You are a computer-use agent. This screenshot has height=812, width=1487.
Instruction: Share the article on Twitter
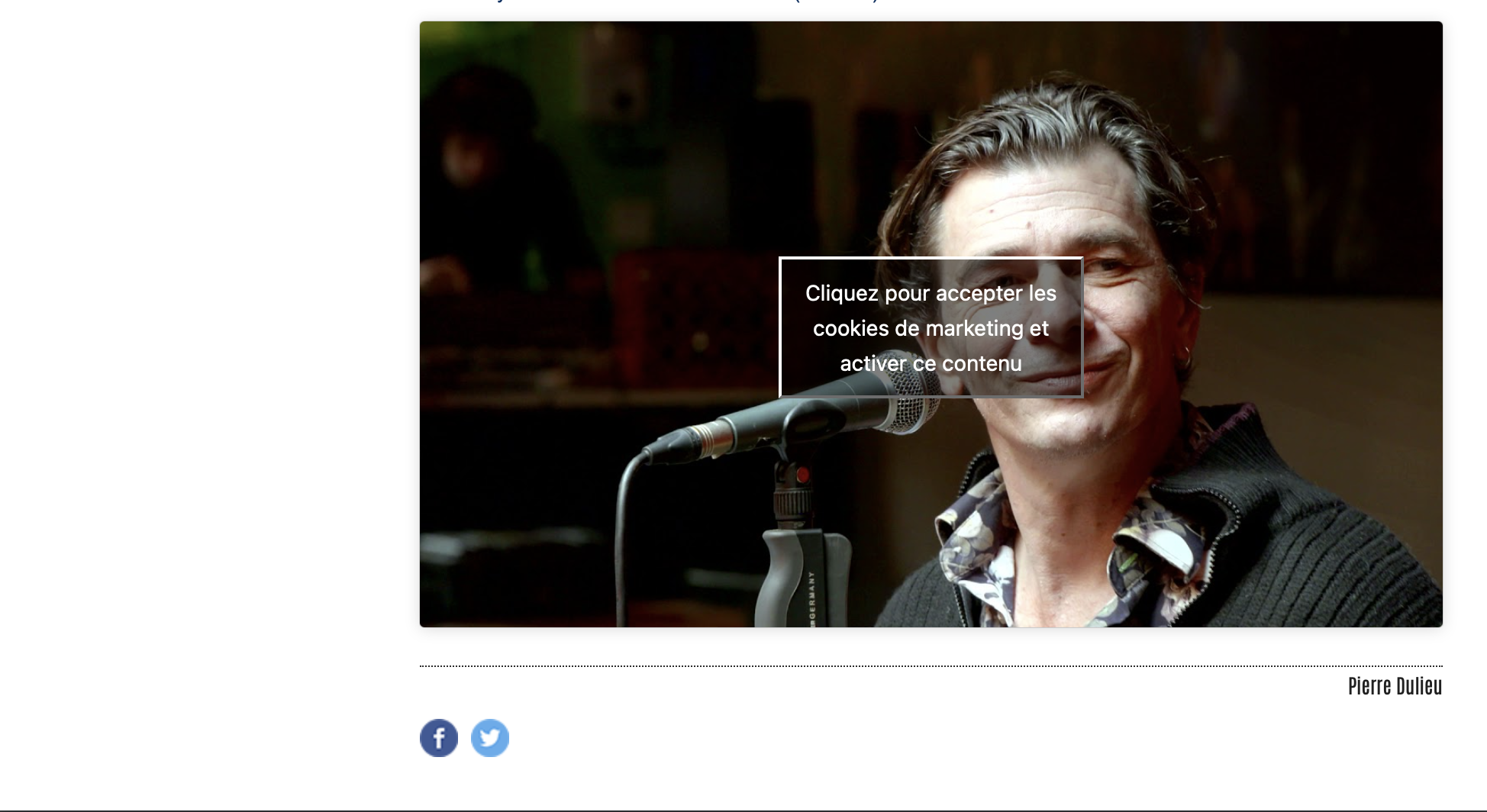[490, 738]
